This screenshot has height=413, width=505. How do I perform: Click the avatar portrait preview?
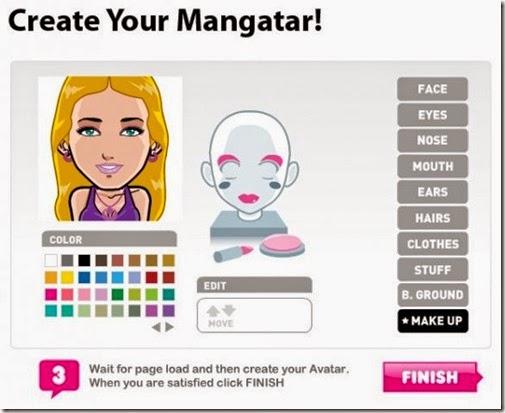pos(110,149)
